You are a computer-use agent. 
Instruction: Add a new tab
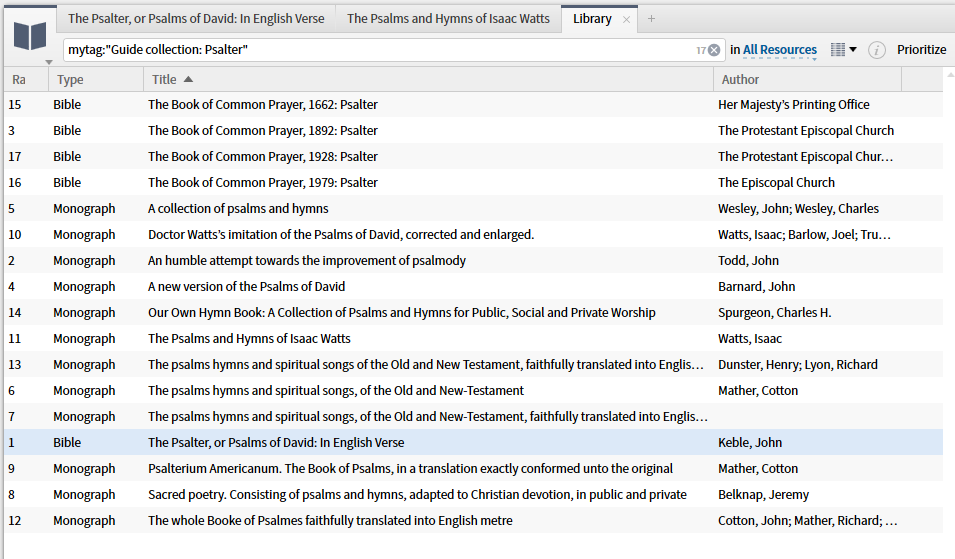click(652, 19)
